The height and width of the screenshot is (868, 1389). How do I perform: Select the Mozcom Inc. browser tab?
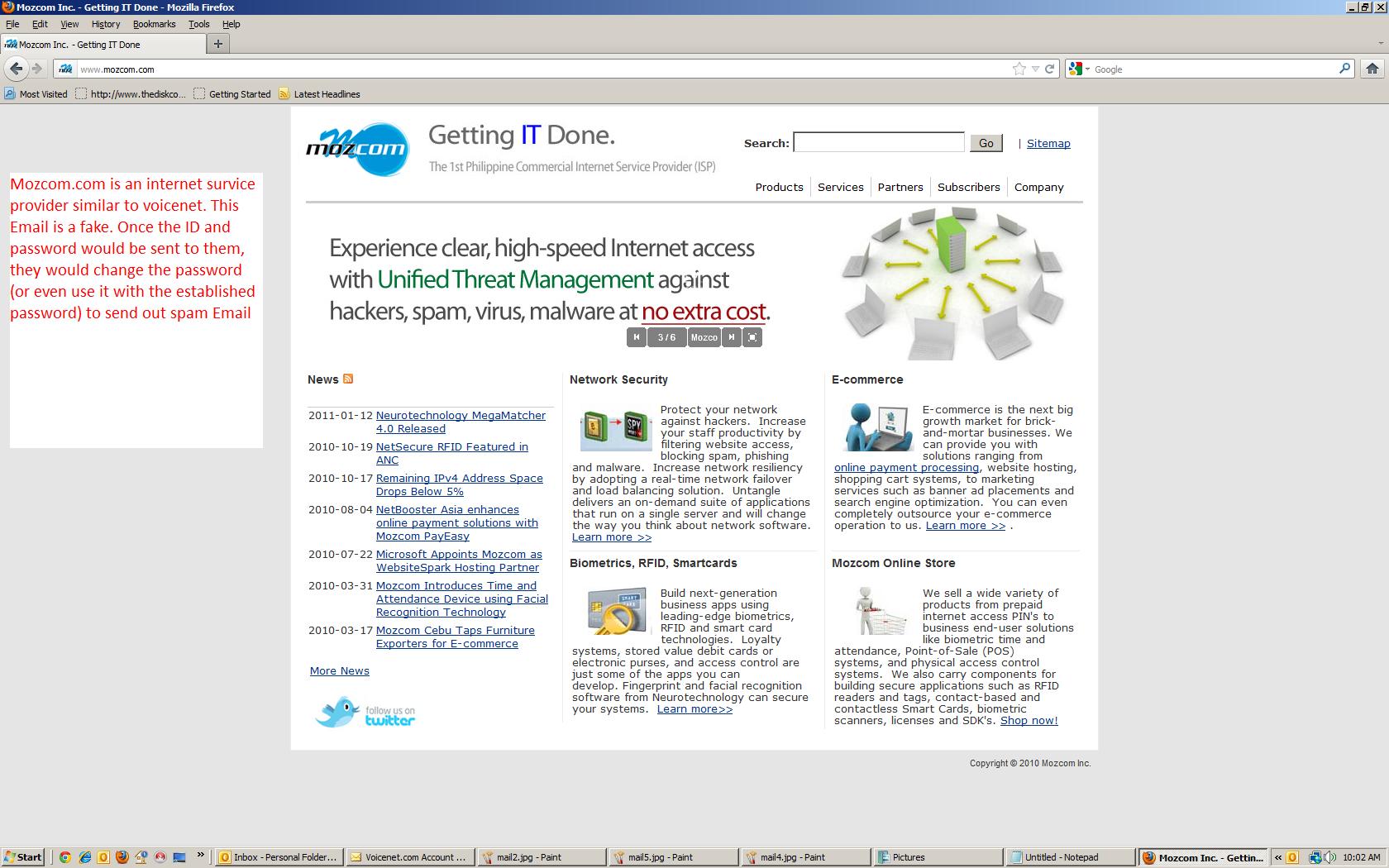(x=103, y=45)
